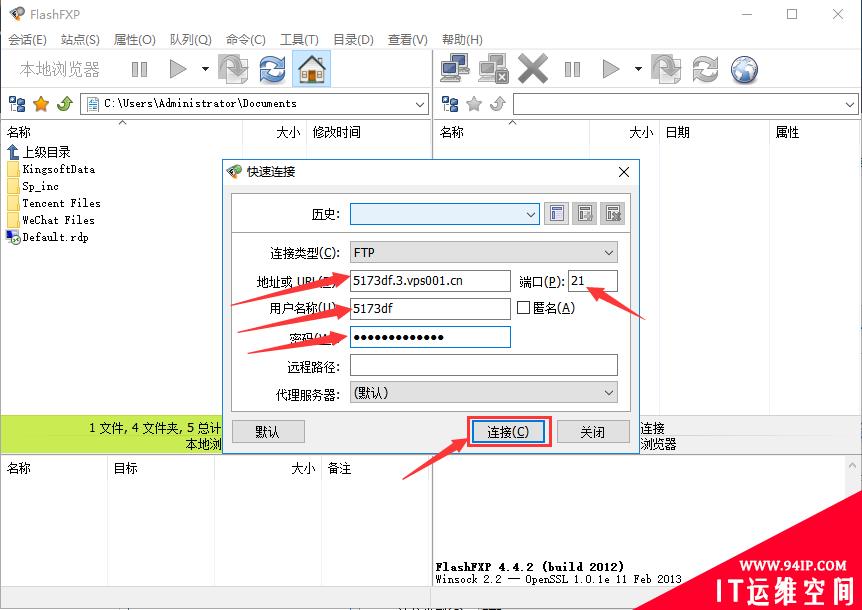Viewport: 862px width, 610px height.
Task: Click the remote transfer queue icon left of refresh
Action: point(666,69)
